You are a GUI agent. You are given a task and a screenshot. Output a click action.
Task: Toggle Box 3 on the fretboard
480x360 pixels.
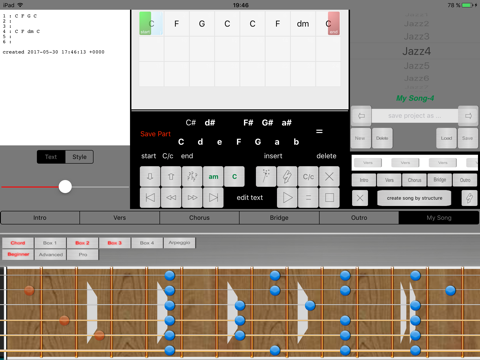[x=115, y=243]
